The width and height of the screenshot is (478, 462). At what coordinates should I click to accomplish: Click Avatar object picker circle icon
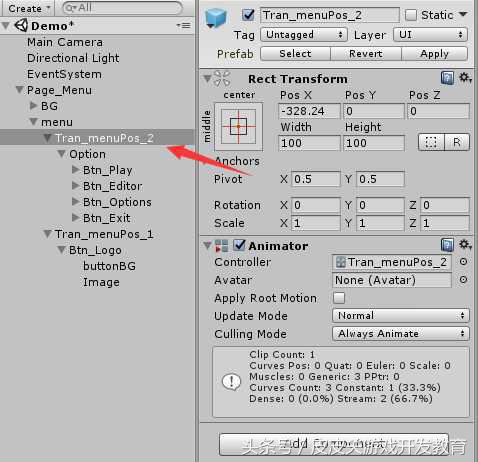[463, 280]
